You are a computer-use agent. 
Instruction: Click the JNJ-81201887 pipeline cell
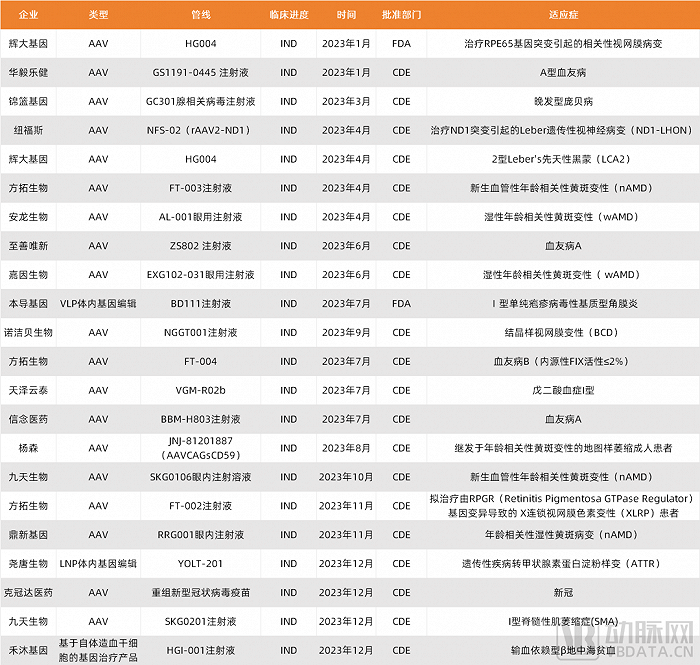coord(200,448)
